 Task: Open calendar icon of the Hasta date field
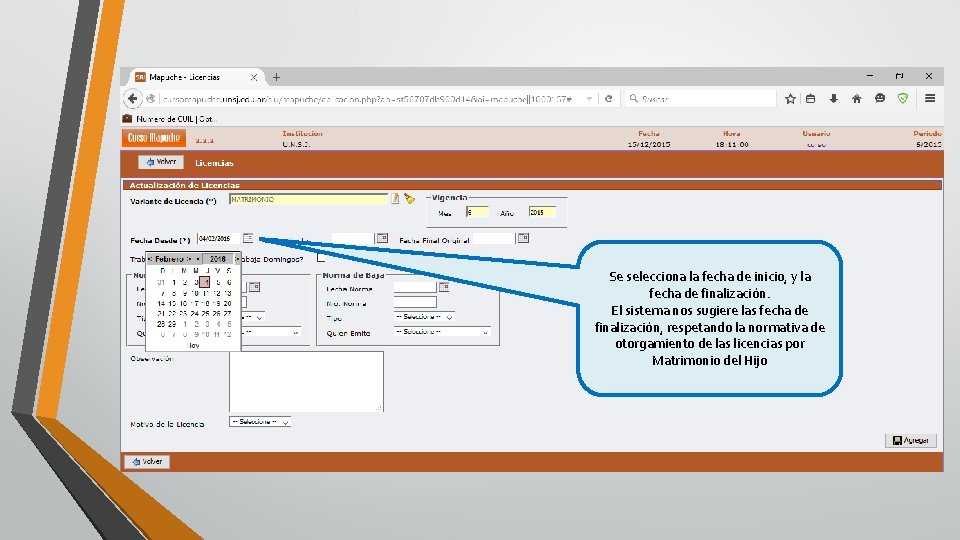tap(382, 238)
